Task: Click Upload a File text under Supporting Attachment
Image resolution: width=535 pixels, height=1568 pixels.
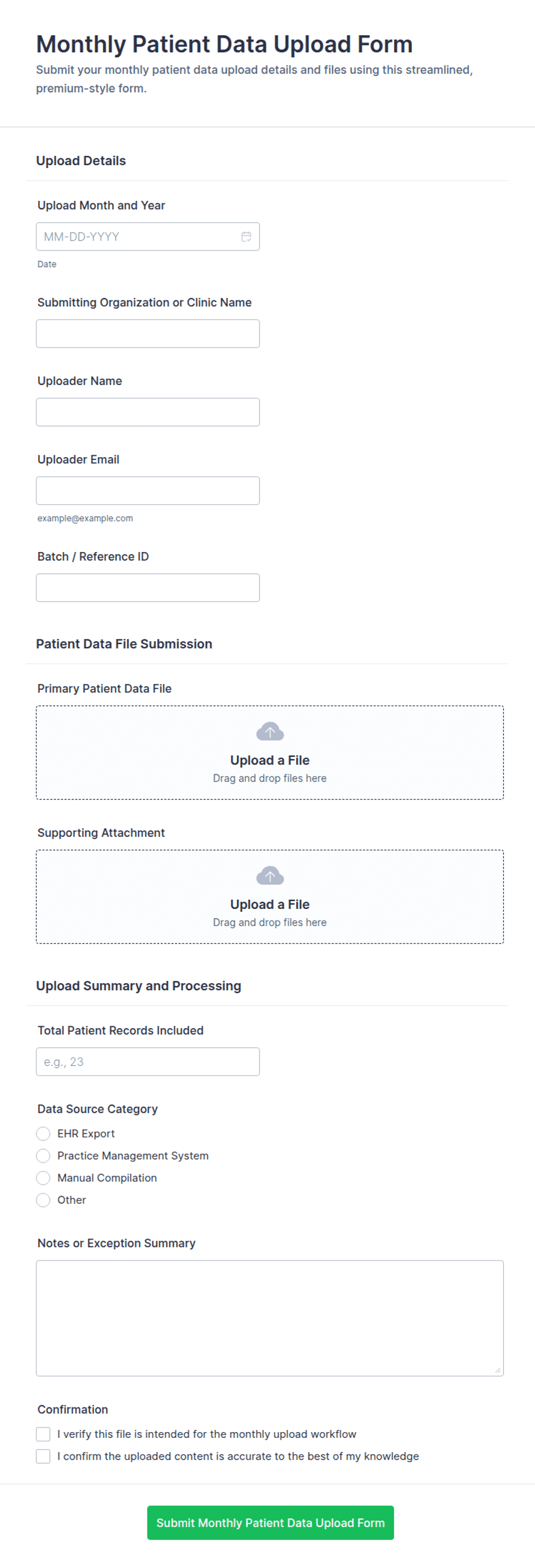Action: pos(270,904)
